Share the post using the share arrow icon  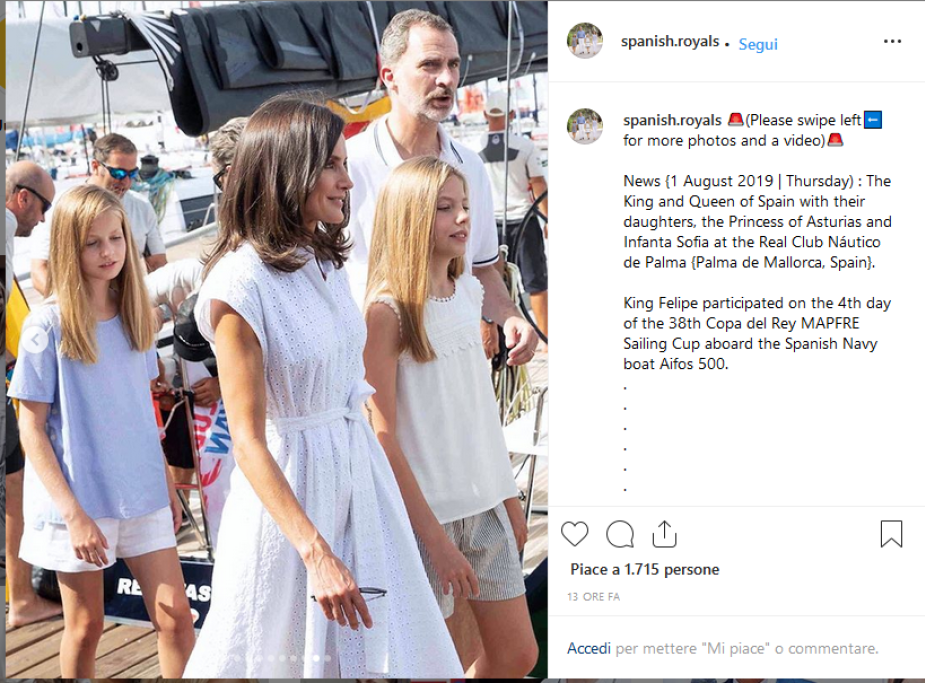coord(664,534)
